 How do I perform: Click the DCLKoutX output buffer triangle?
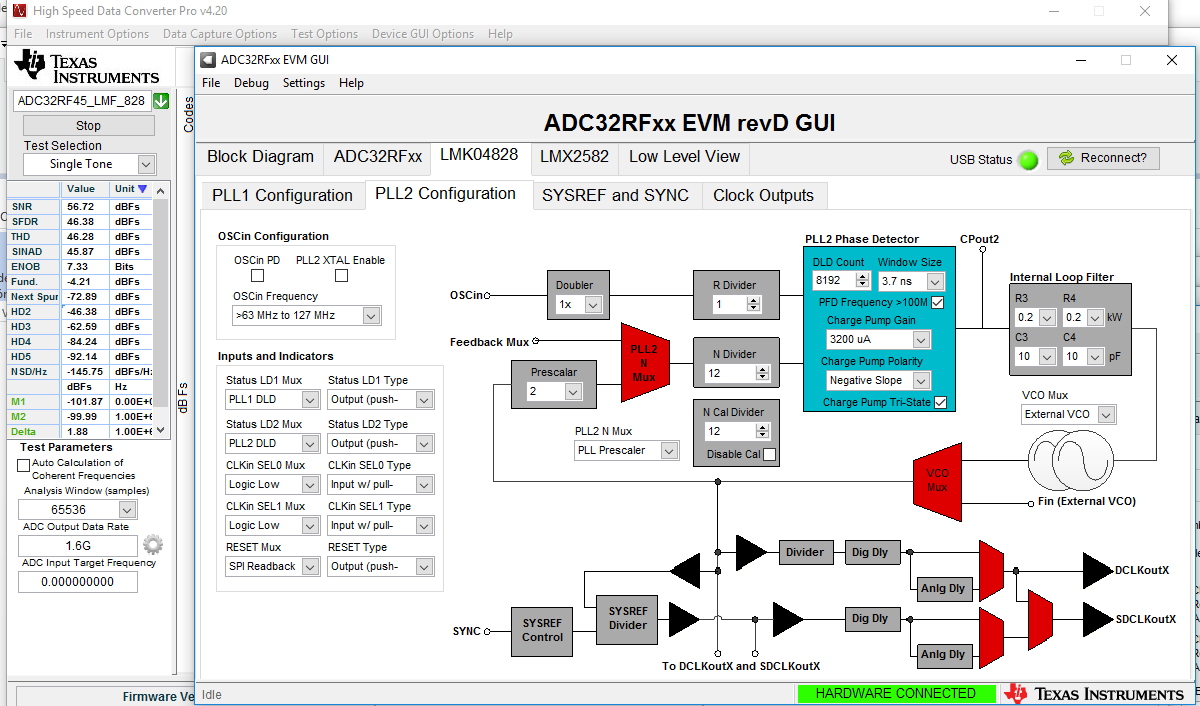(1097, 571)
